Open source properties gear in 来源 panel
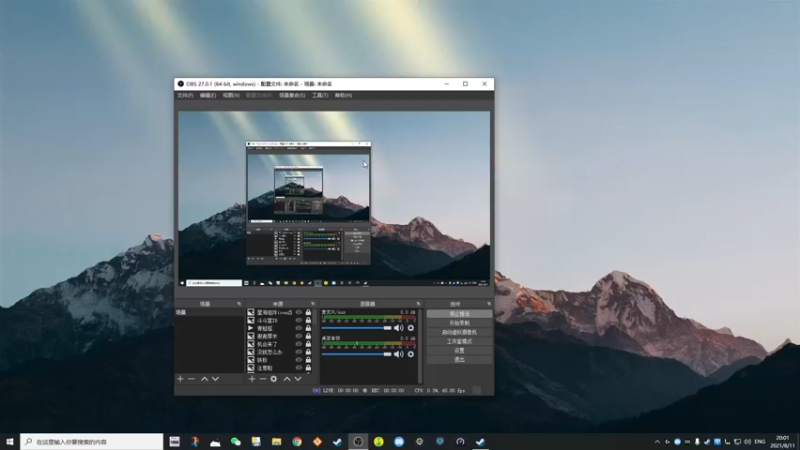Viewport: 800px width, 450px height. point(274,379)
